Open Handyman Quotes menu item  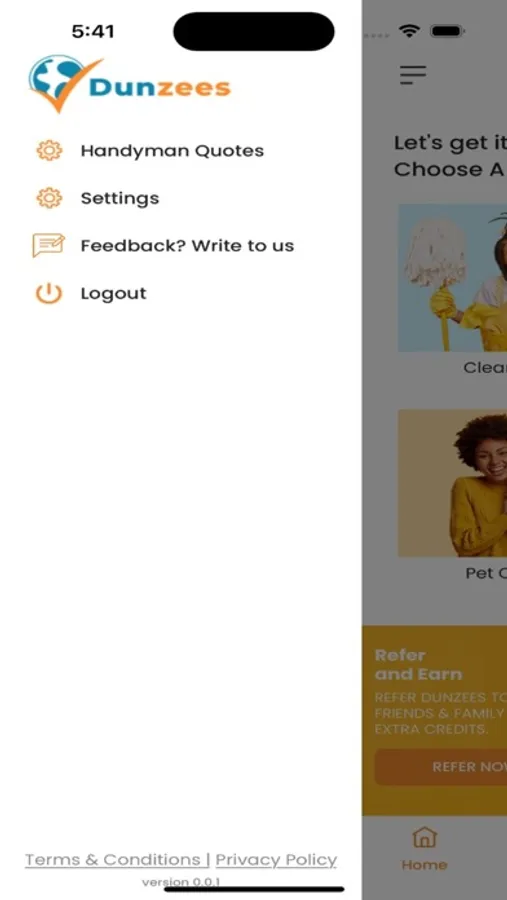(172, 150)
